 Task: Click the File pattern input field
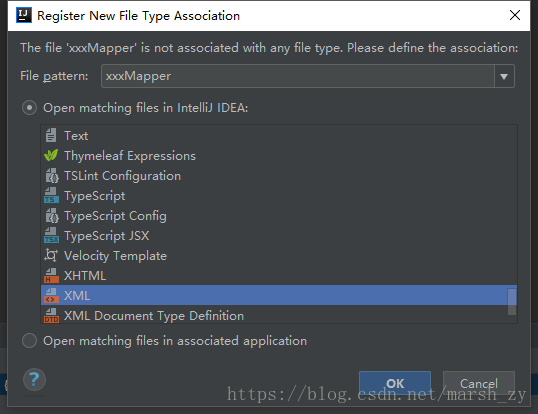[298, 76]
